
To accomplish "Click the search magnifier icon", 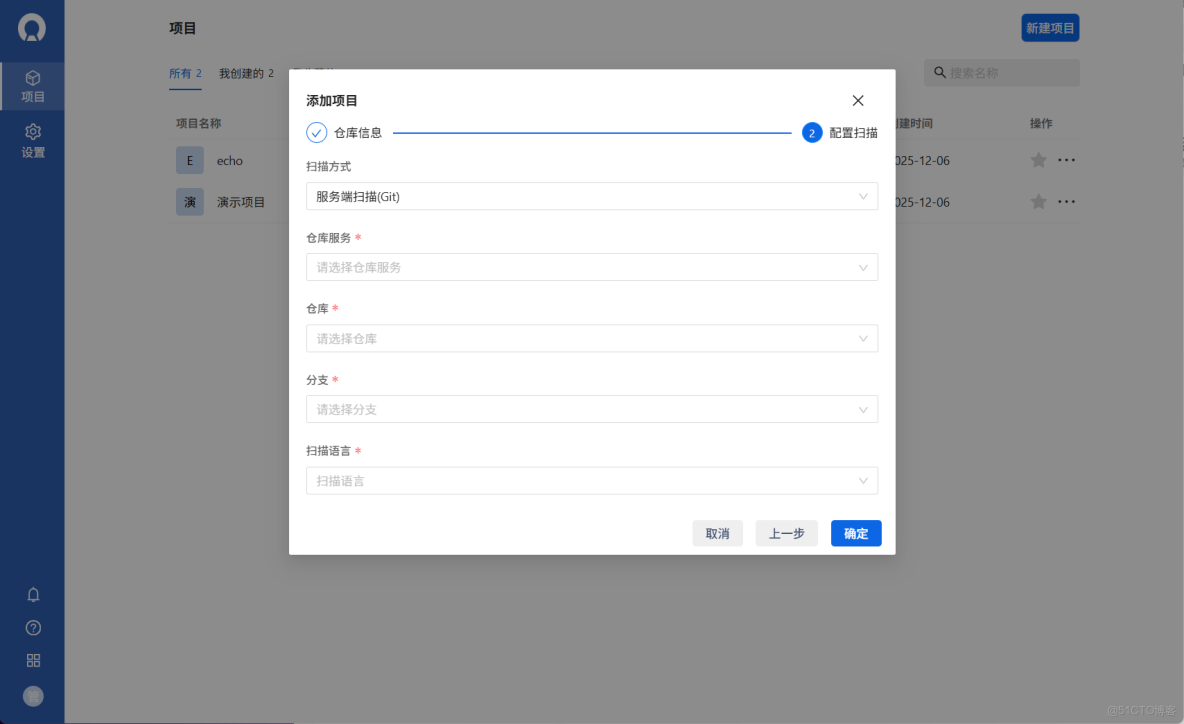I will (x=938, y=72).
